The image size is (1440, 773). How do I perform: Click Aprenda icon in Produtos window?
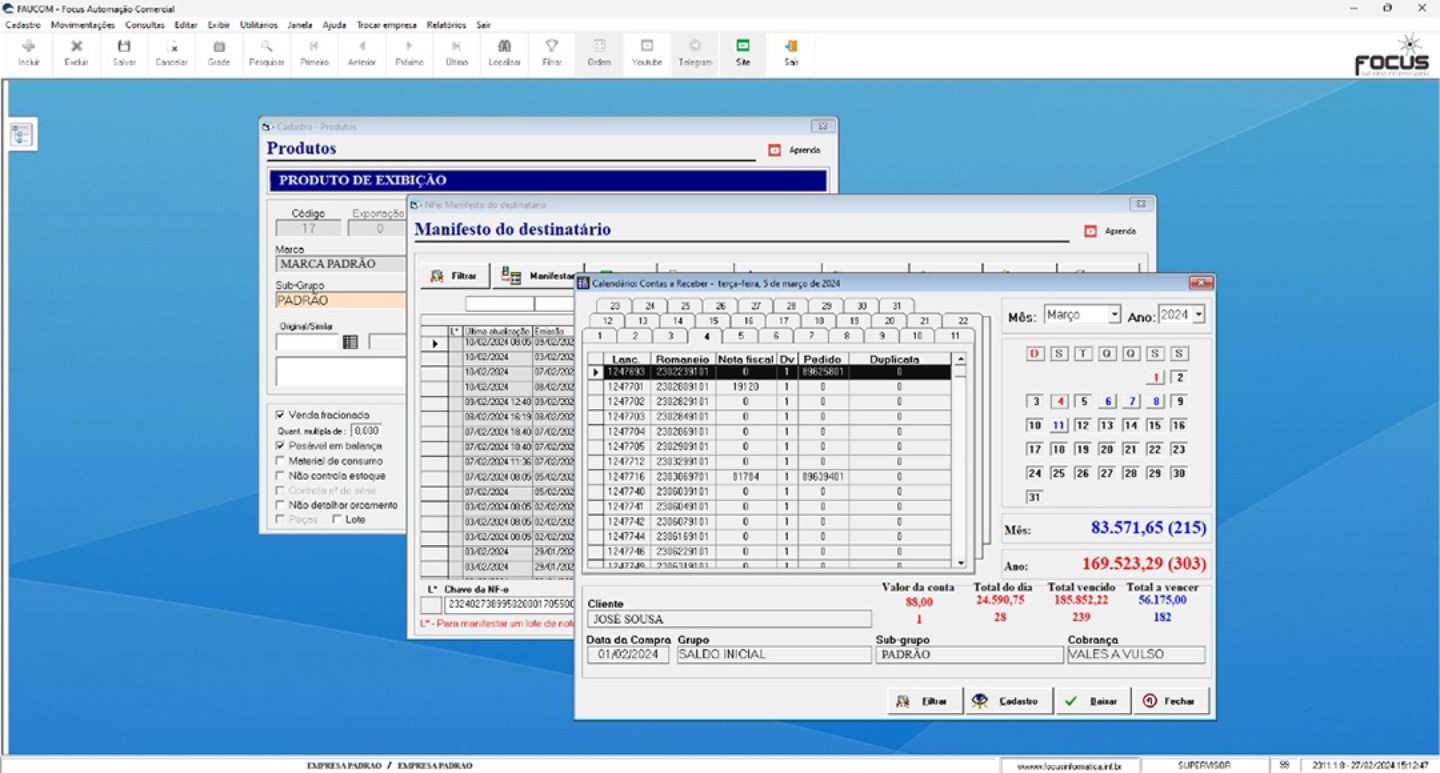click(775, 150)
